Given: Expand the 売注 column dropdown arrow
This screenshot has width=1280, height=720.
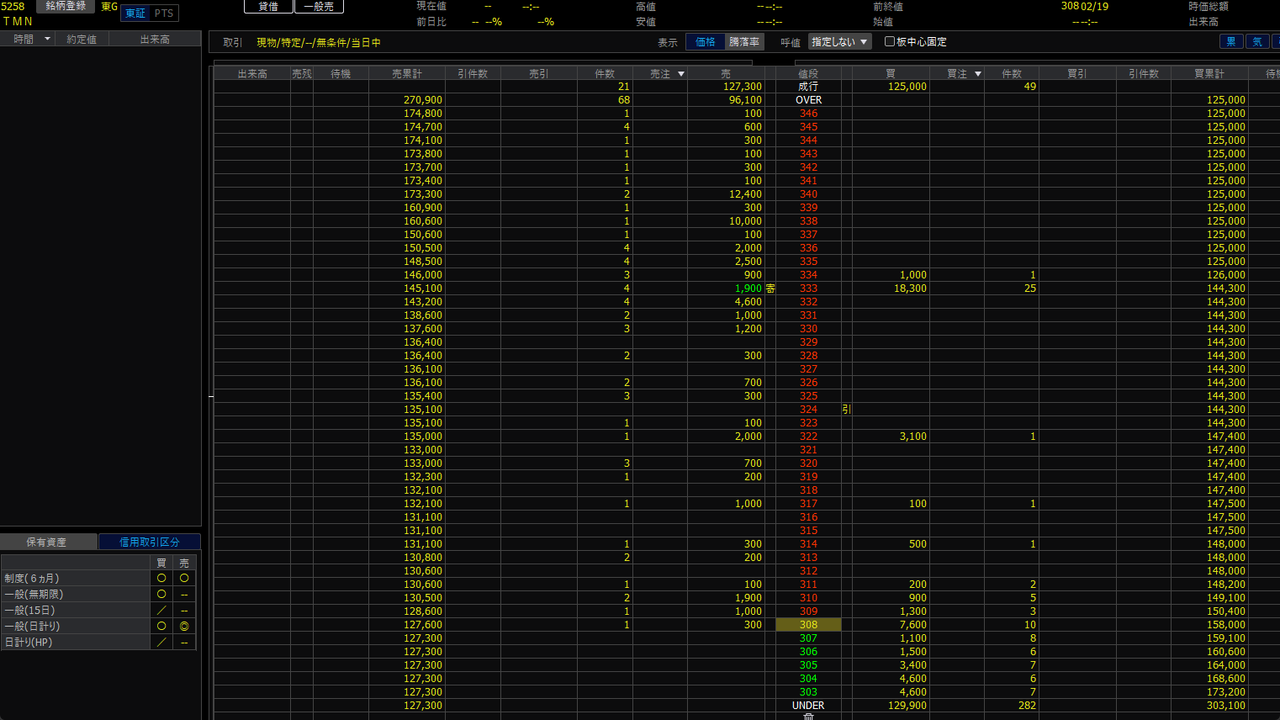Looking at the screenshot, I should pyautogui.click(x=681, y=74).
